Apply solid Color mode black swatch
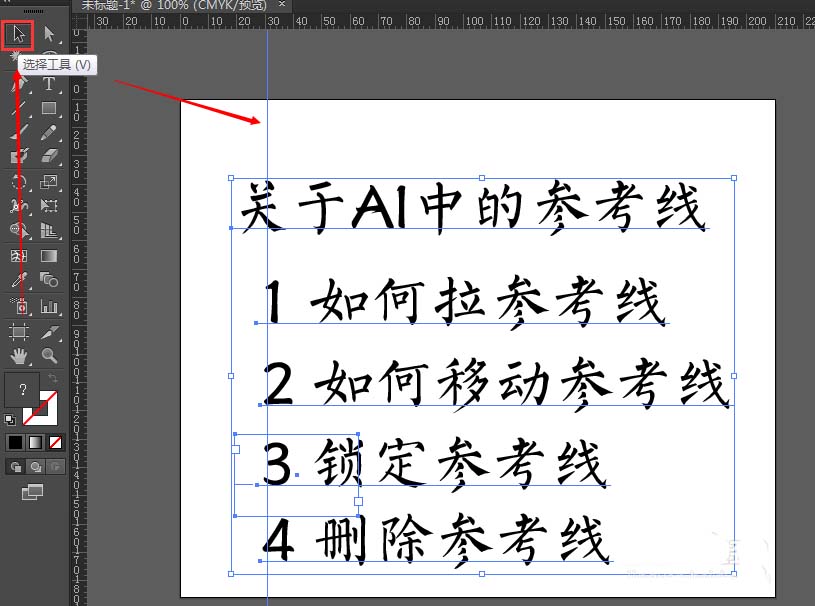Image resolution: width=815 pixels, height=606 pixels. point(15,442)
